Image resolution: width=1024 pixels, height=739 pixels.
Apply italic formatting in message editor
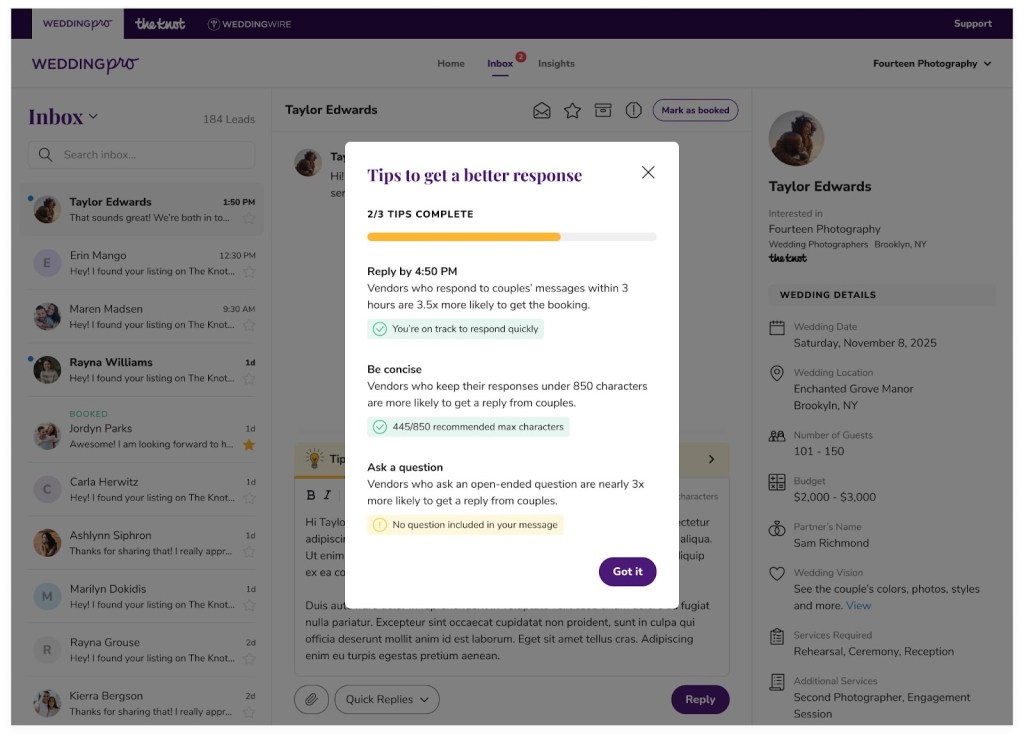pyautogui.click(x=327, y=495)
